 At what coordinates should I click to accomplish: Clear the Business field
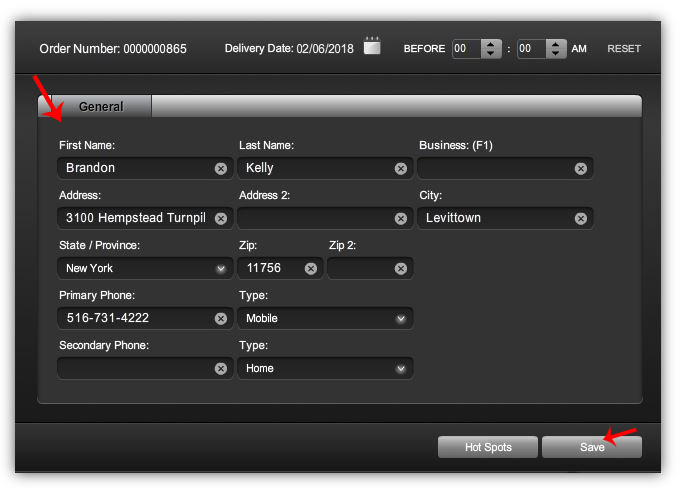[580, 168]
